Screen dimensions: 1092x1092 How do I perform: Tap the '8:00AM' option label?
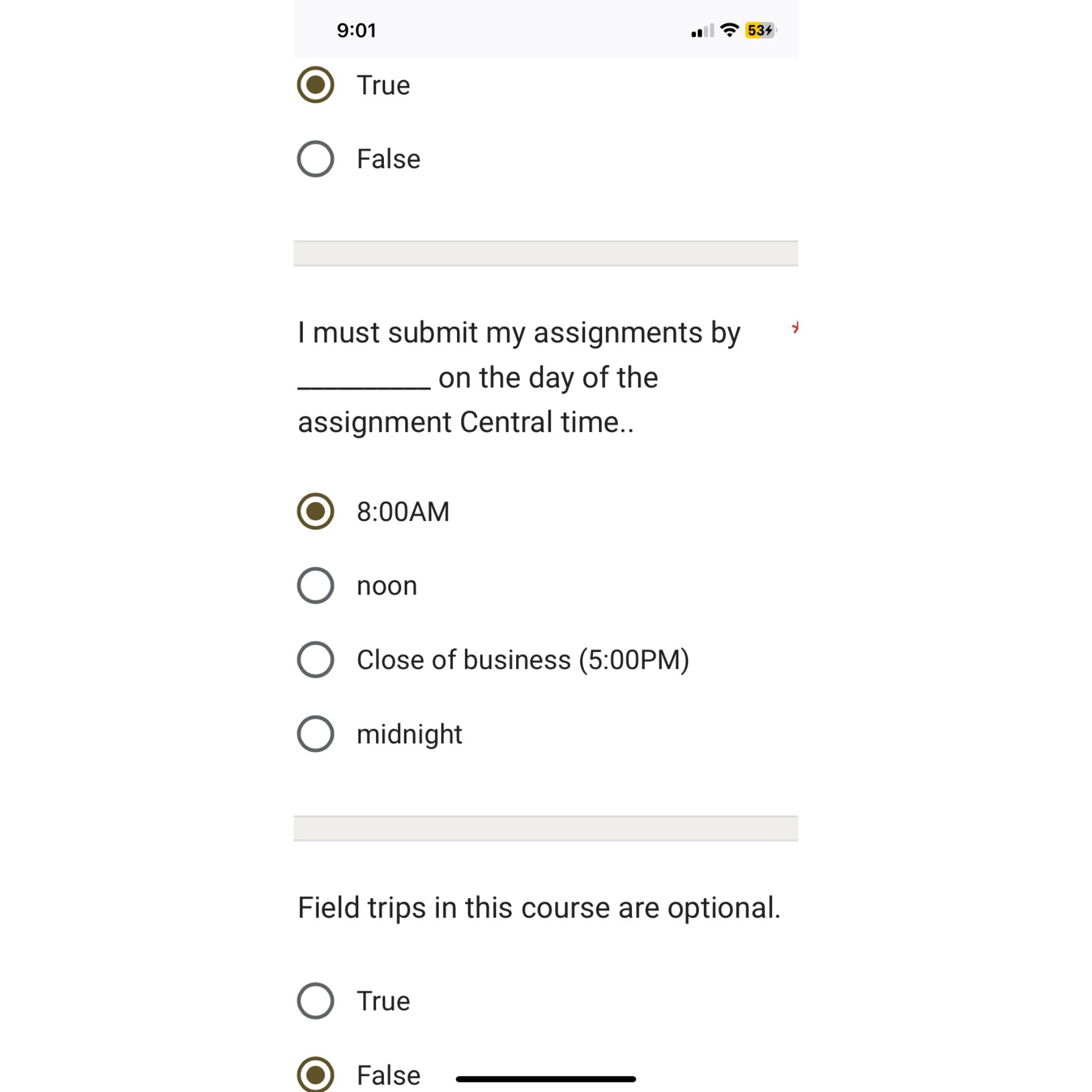pos(403,511)
